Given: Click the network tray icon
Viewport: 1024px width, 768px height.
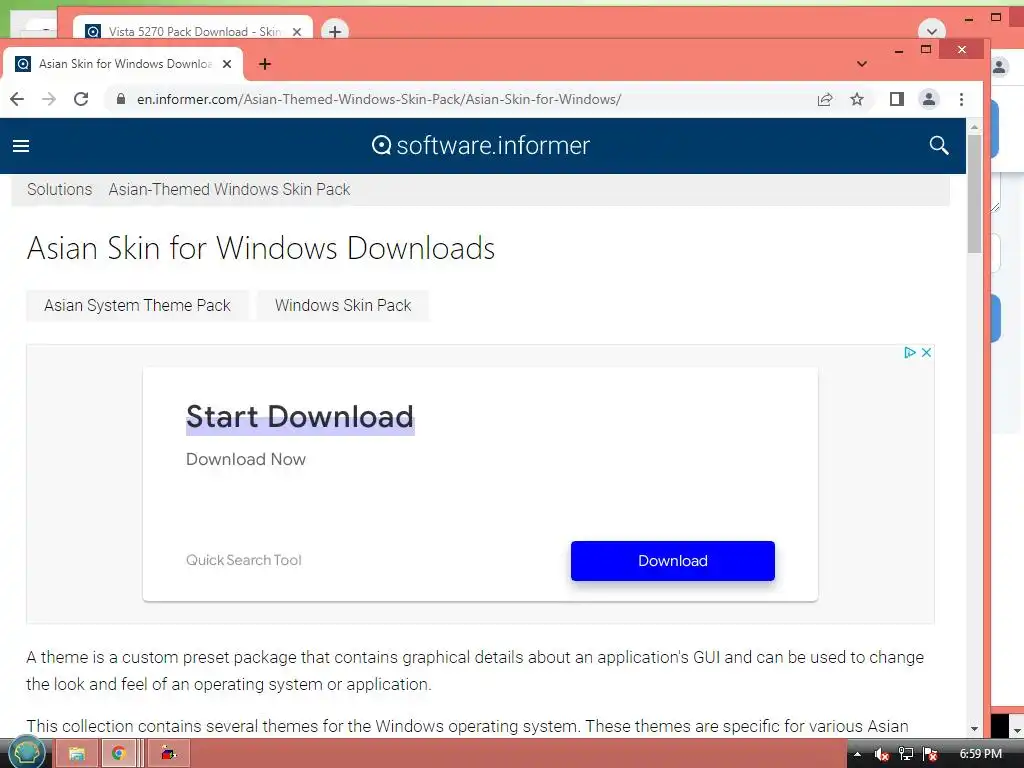Looking at the screenshot, I should click(x=906, y=754).
